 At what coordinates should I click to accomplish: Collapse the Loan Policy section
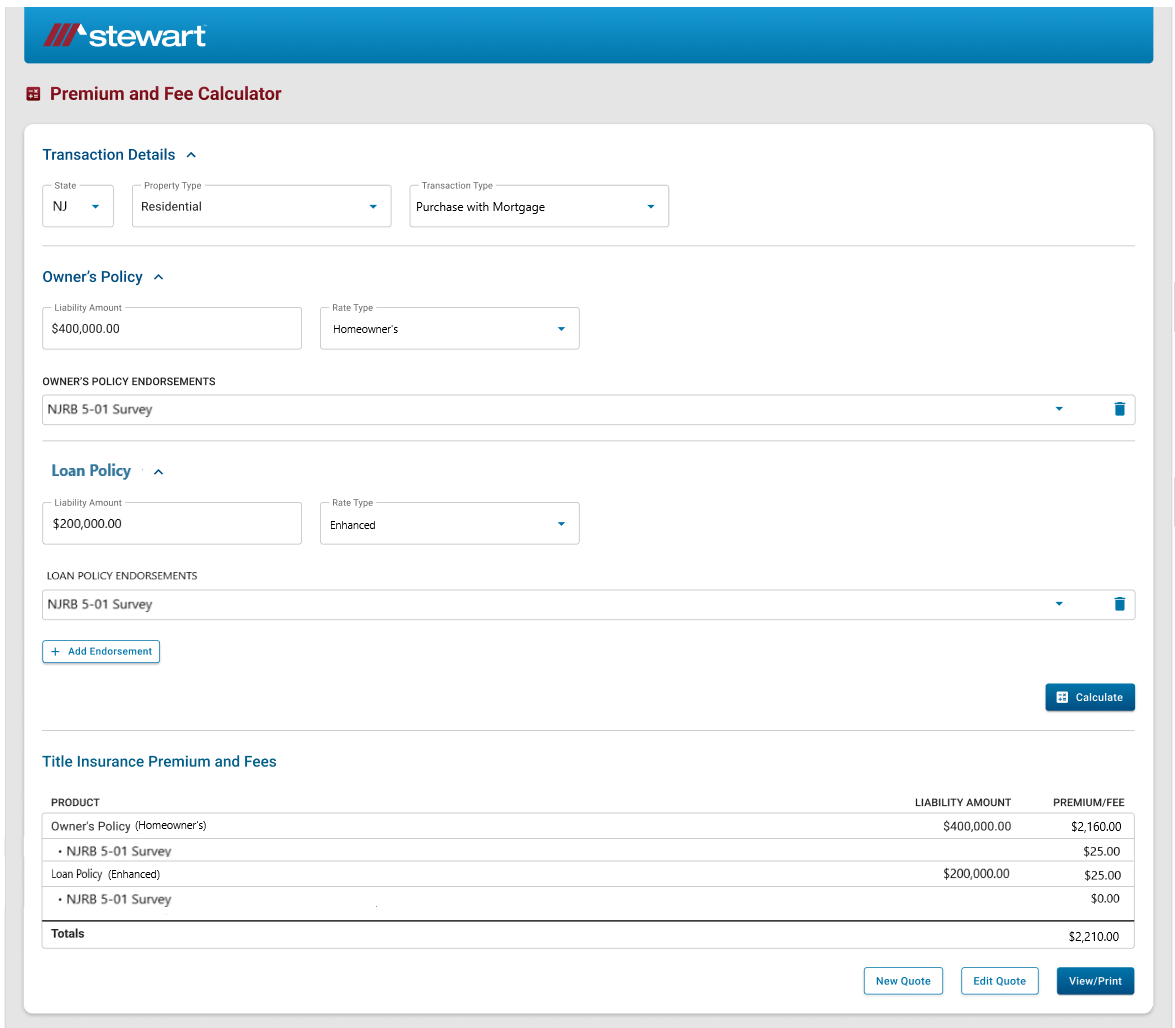coord(158,471)
